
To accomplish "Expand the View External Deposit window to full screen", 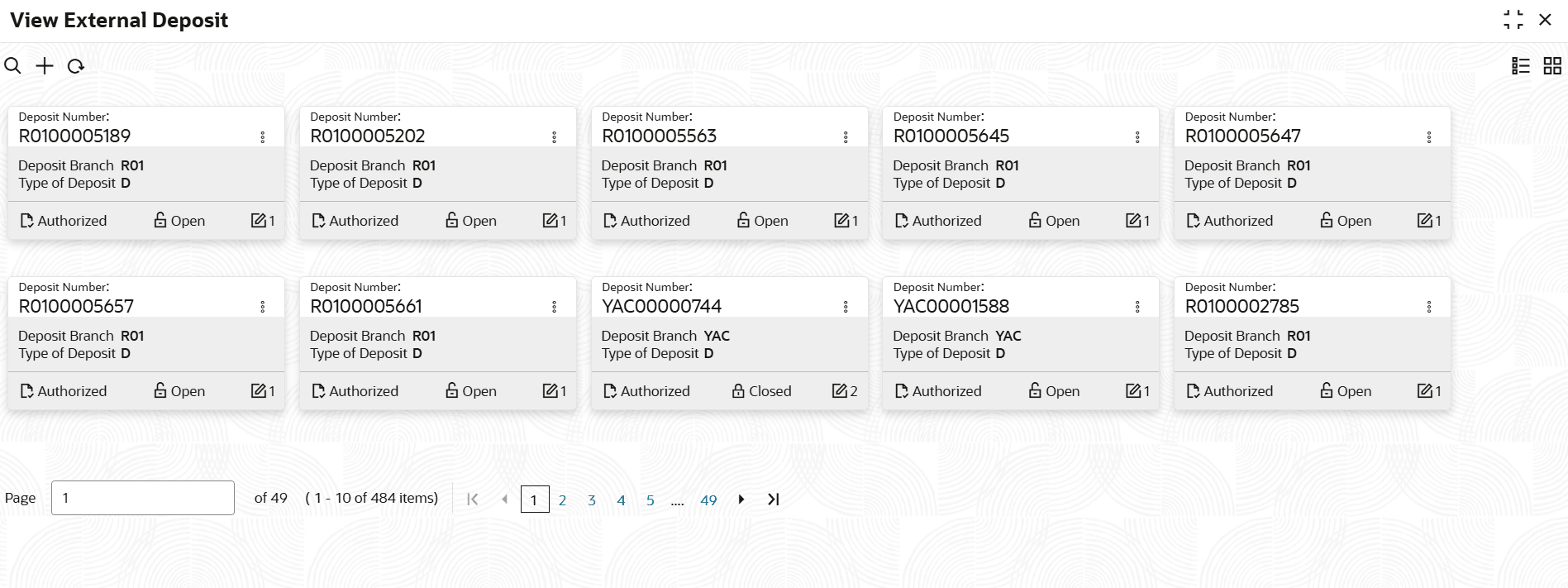I will [1513, 20].
